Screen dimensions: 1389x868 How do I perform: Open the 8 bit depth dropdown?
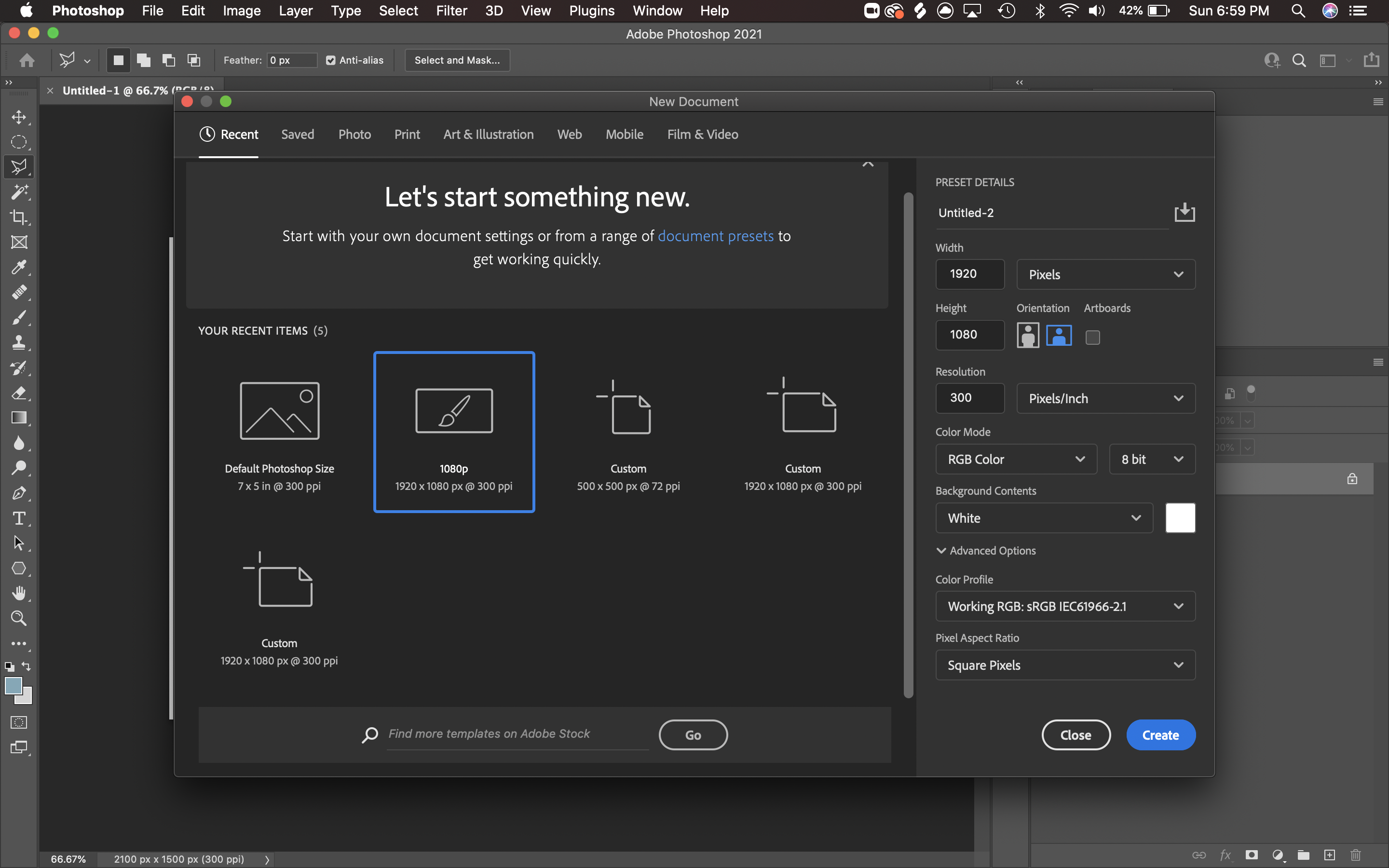click(1152, 459)
